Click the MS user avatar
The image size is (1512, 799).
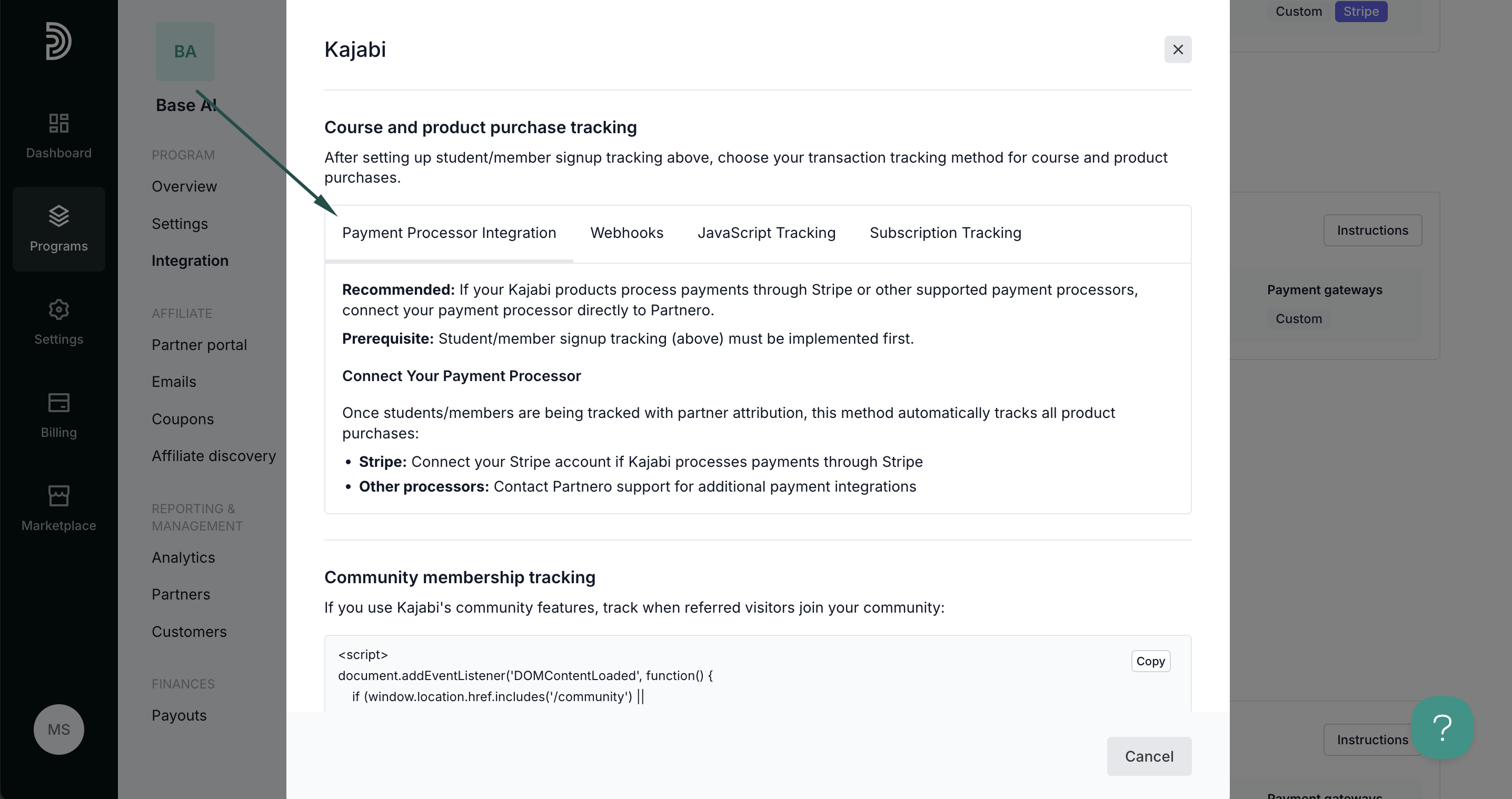click(x=58, y=729)
